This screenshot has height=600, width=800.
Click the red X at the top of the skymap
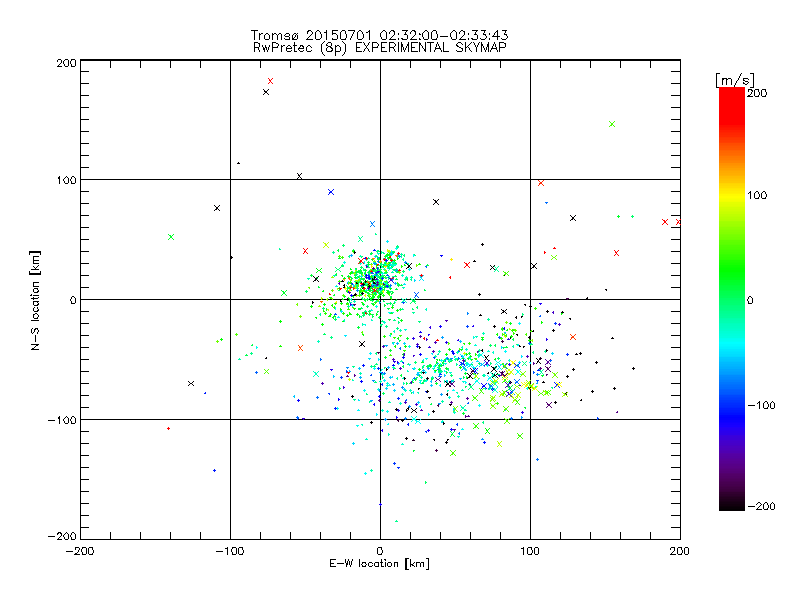[270, 81]
